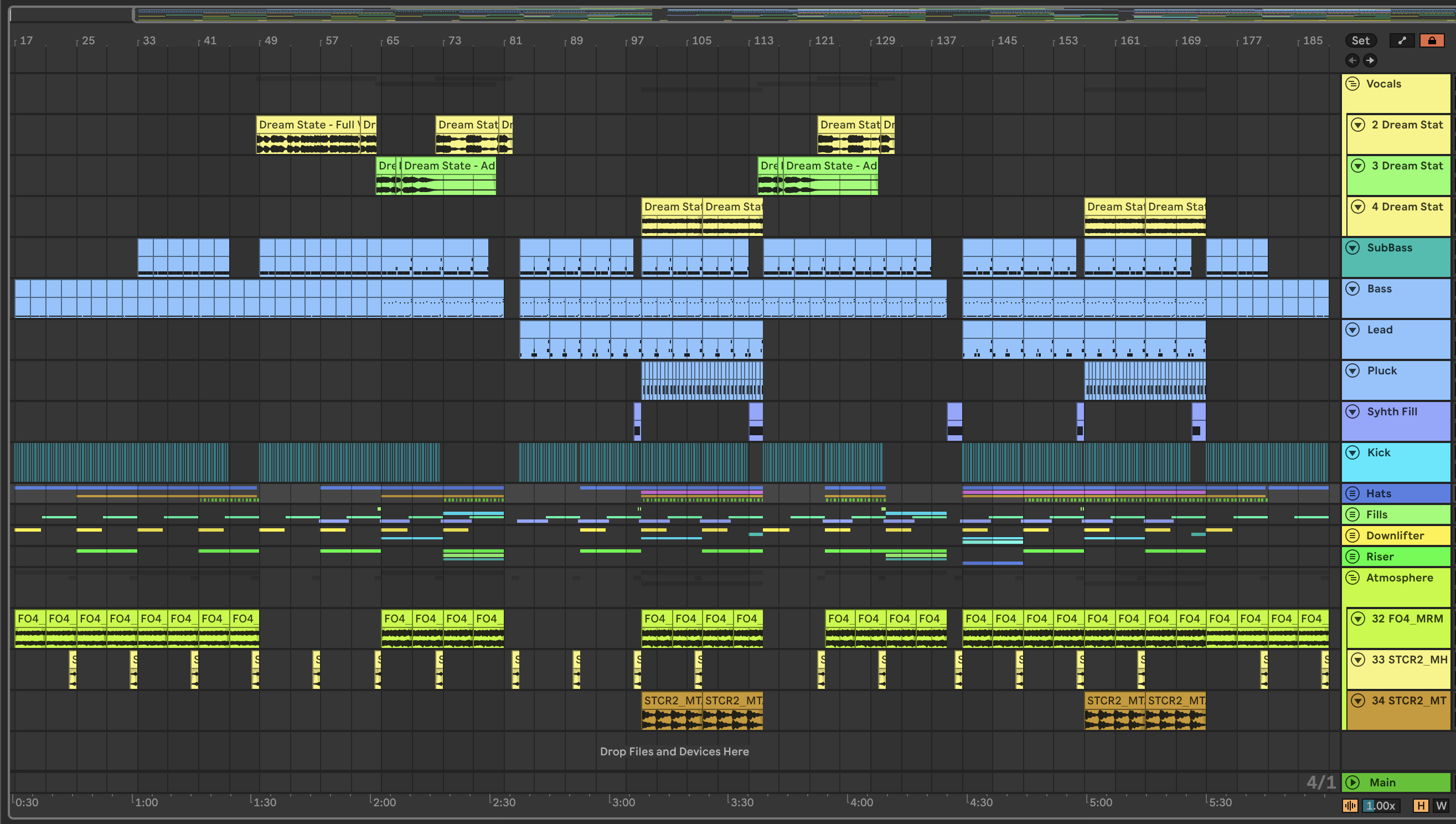1456x824 pixels.
Task: Toggle the W optimize width button
Action: pos(1440,806)
